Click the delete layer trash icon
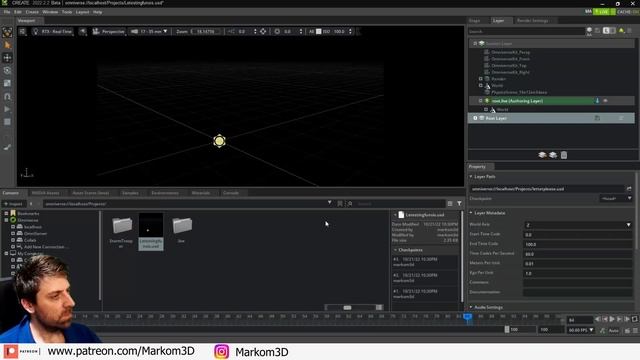This screenshot has width=640, height=360. click(564, 155)
